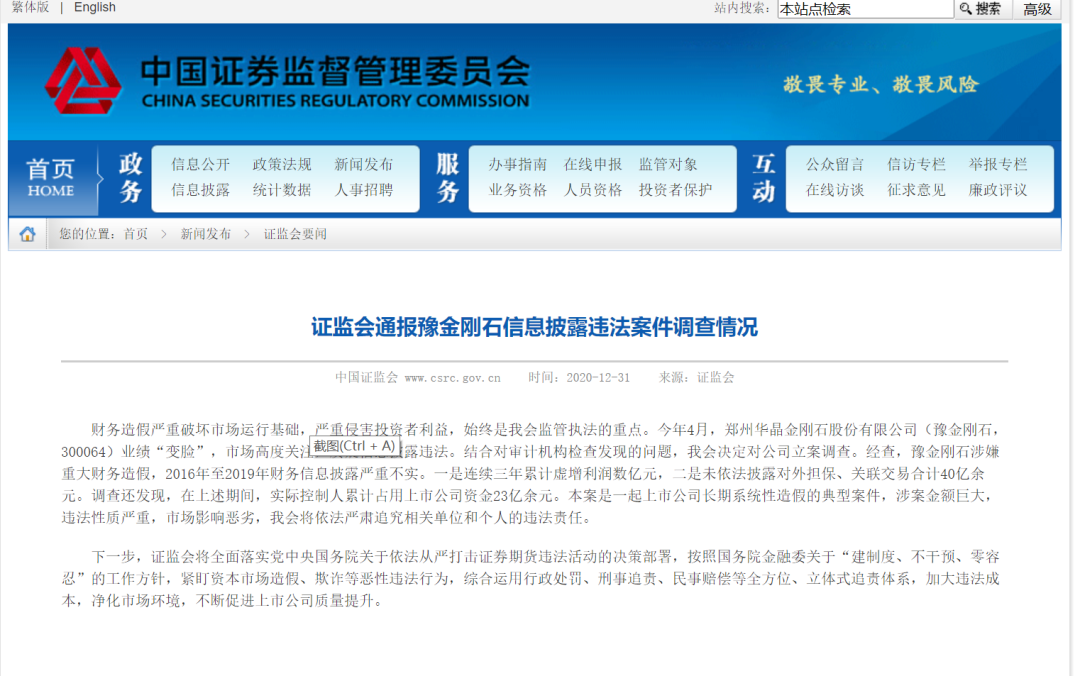Open the 信息公开 menu link
The height and width of the screenshot is (676, 1080).
(200, 165)
